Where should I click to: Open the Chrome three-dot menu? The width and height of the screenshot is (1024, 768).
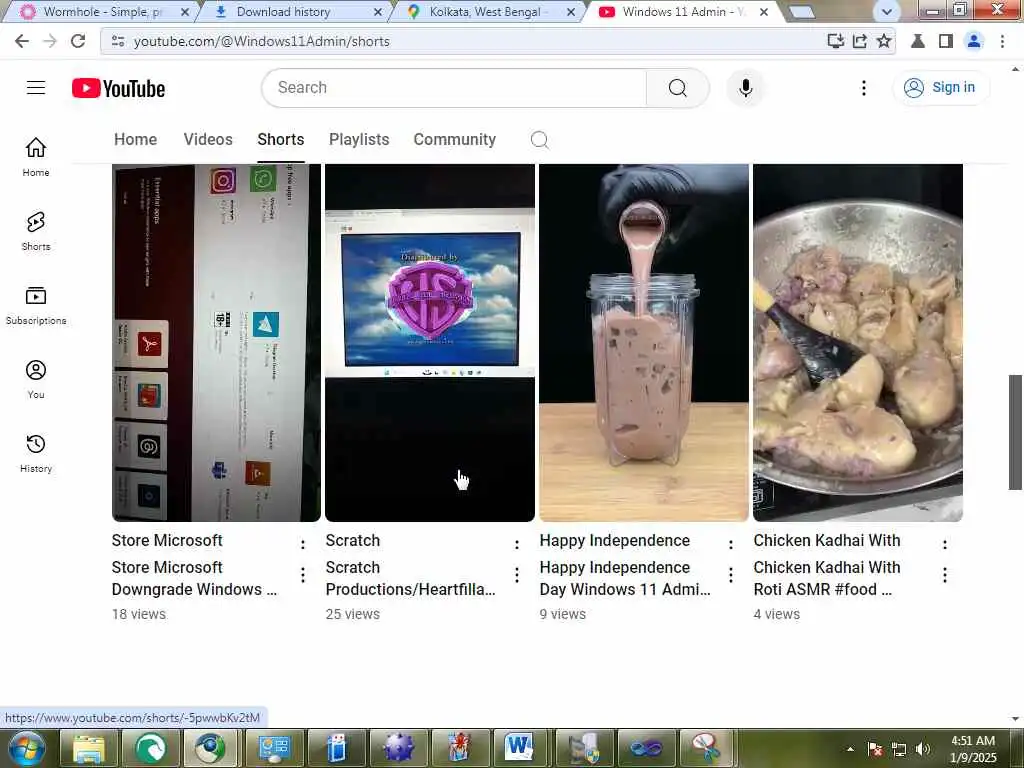point(1002,41)
